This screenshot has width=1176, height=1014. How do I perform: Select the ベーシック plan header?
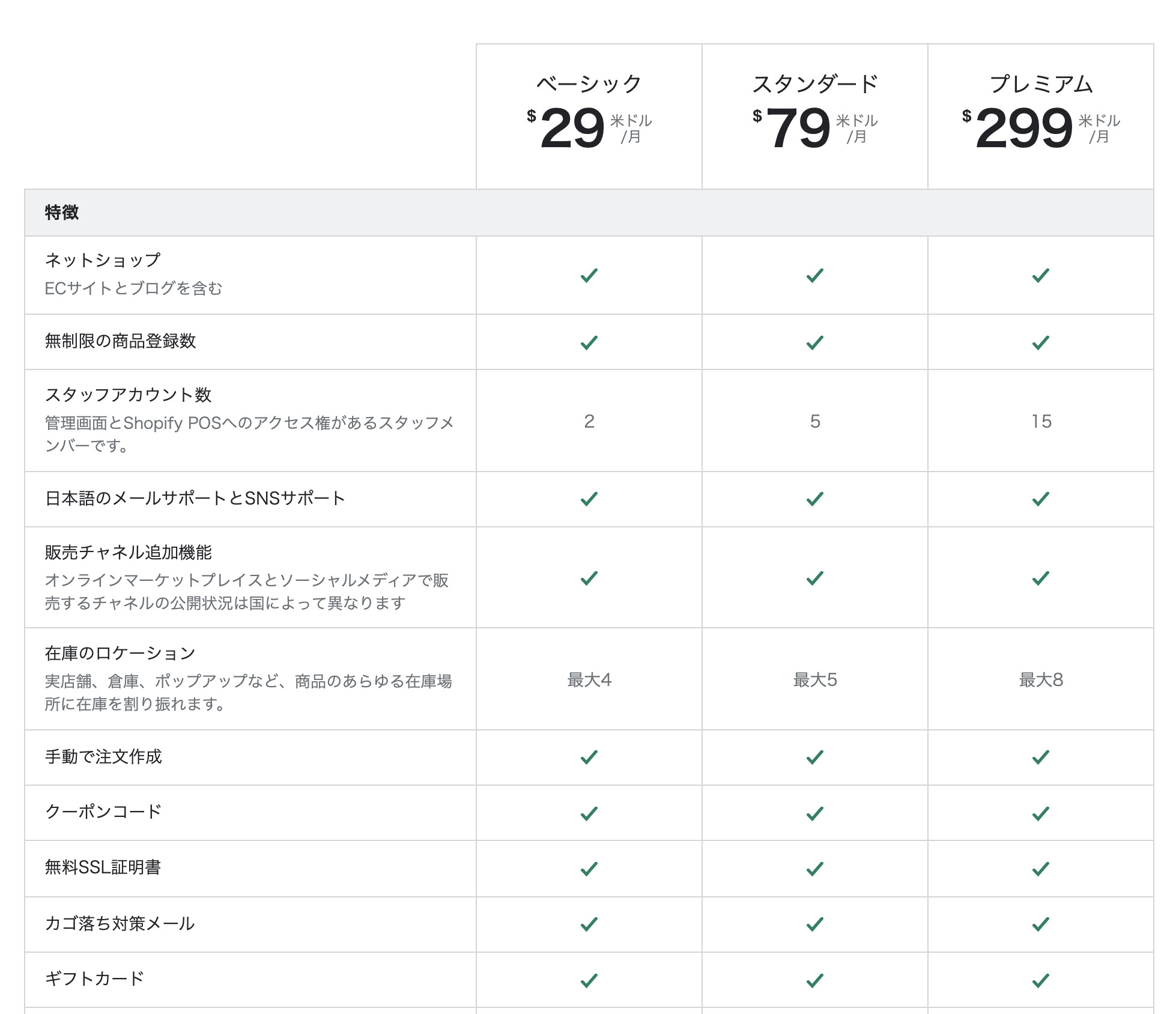[589, 84]
